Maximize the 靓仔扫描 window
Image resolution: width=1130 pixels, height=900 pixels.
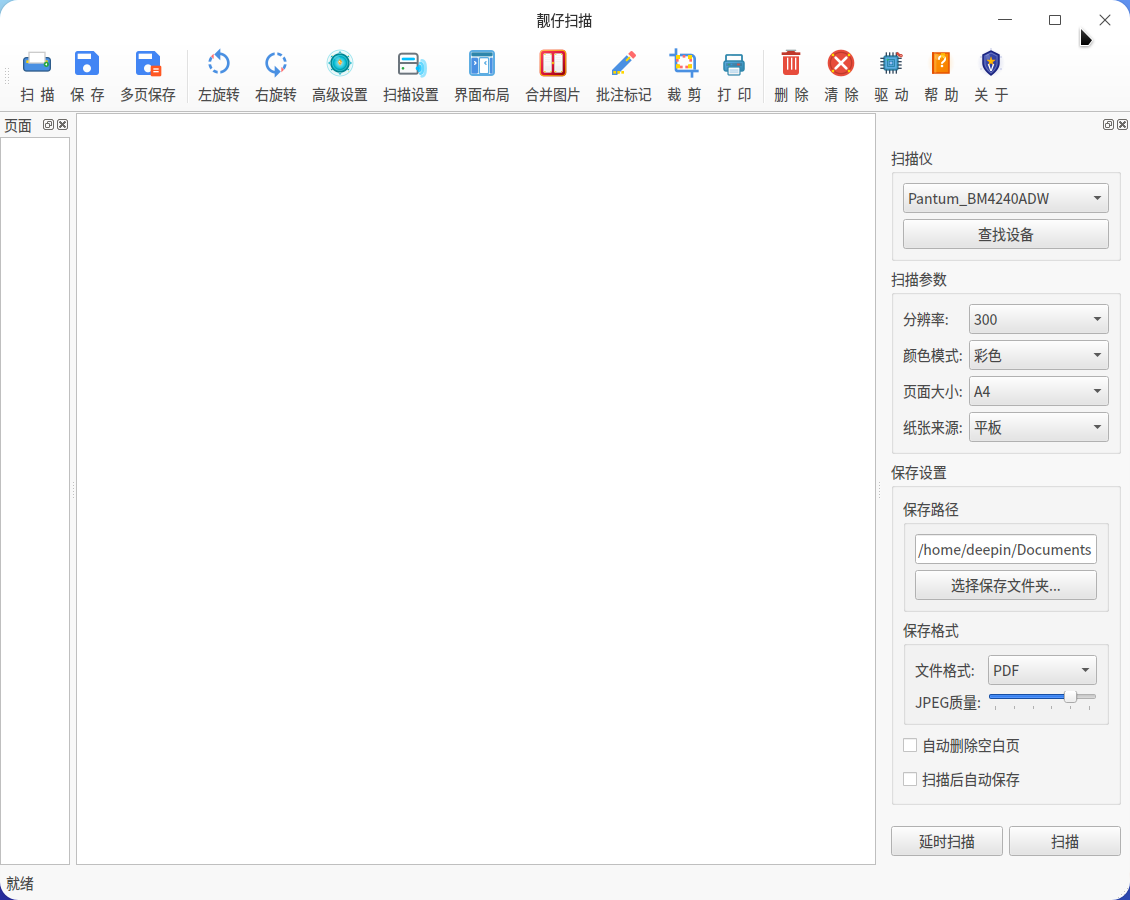point(1054,20)
